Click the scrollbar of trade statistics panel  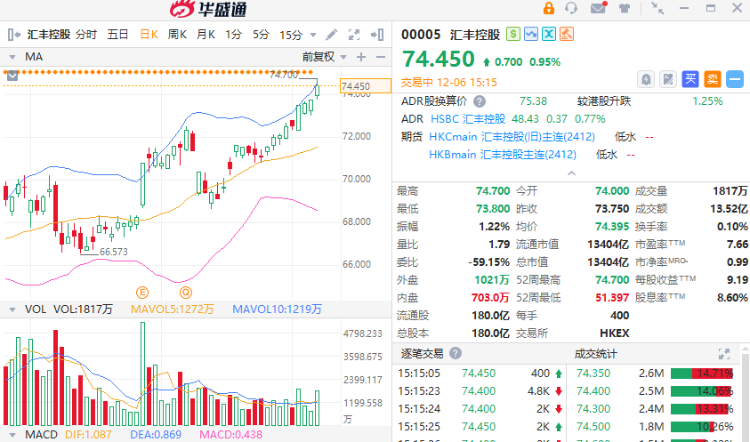(x=745, y=397)
